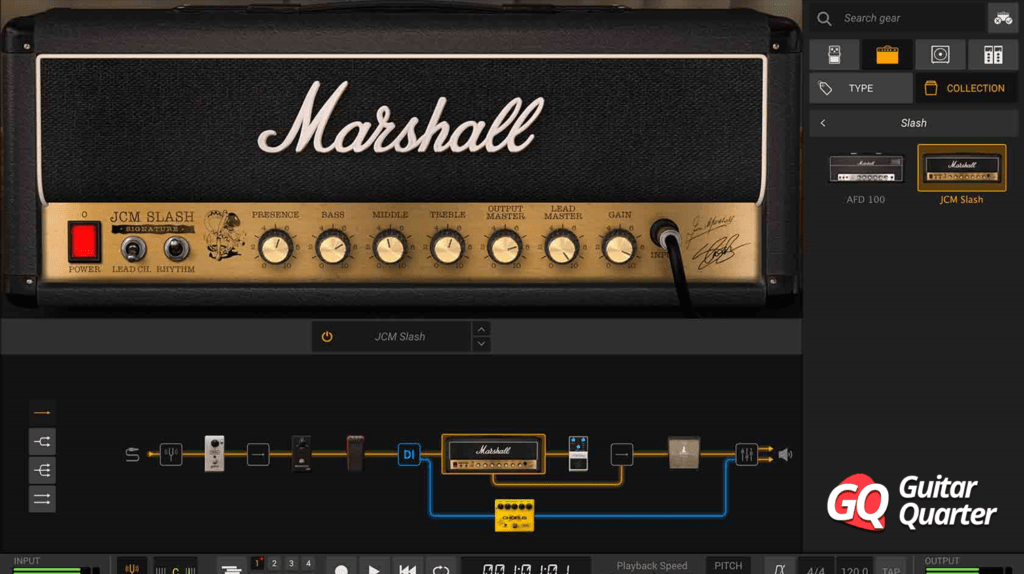Toggle the red amp Power switch
This screenshot has width=1024, height=574.
click(85, 242)
